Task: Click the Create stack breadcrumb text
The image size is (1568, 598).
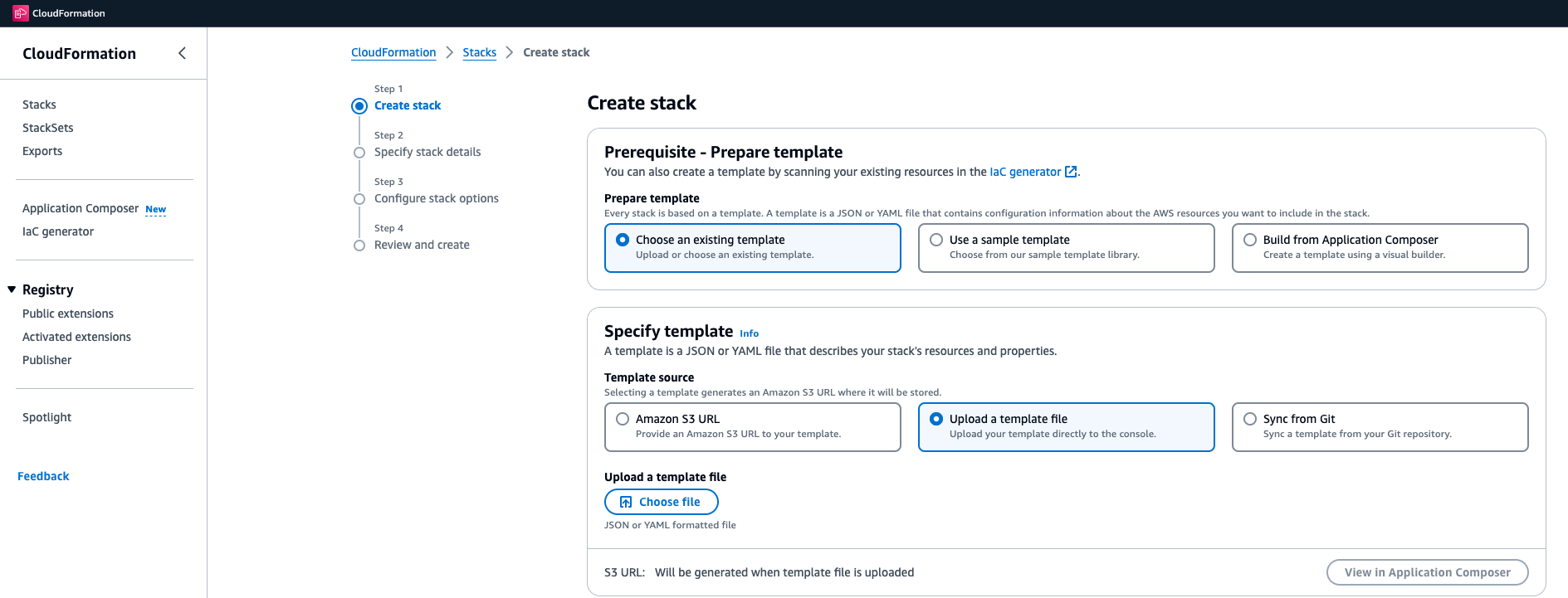Action: (556, 52)
